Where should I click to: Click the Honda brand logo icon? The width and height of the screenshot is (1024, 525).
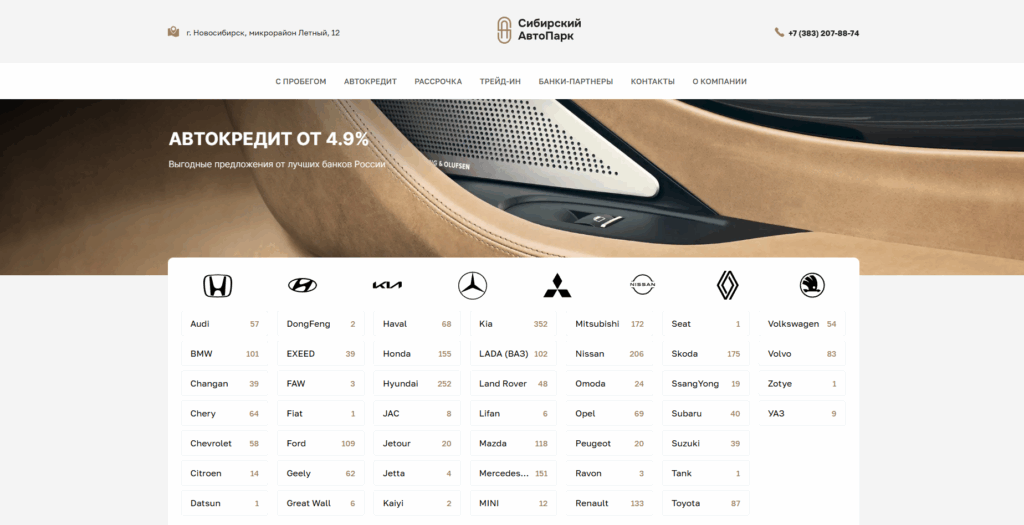tap(217, 286)
